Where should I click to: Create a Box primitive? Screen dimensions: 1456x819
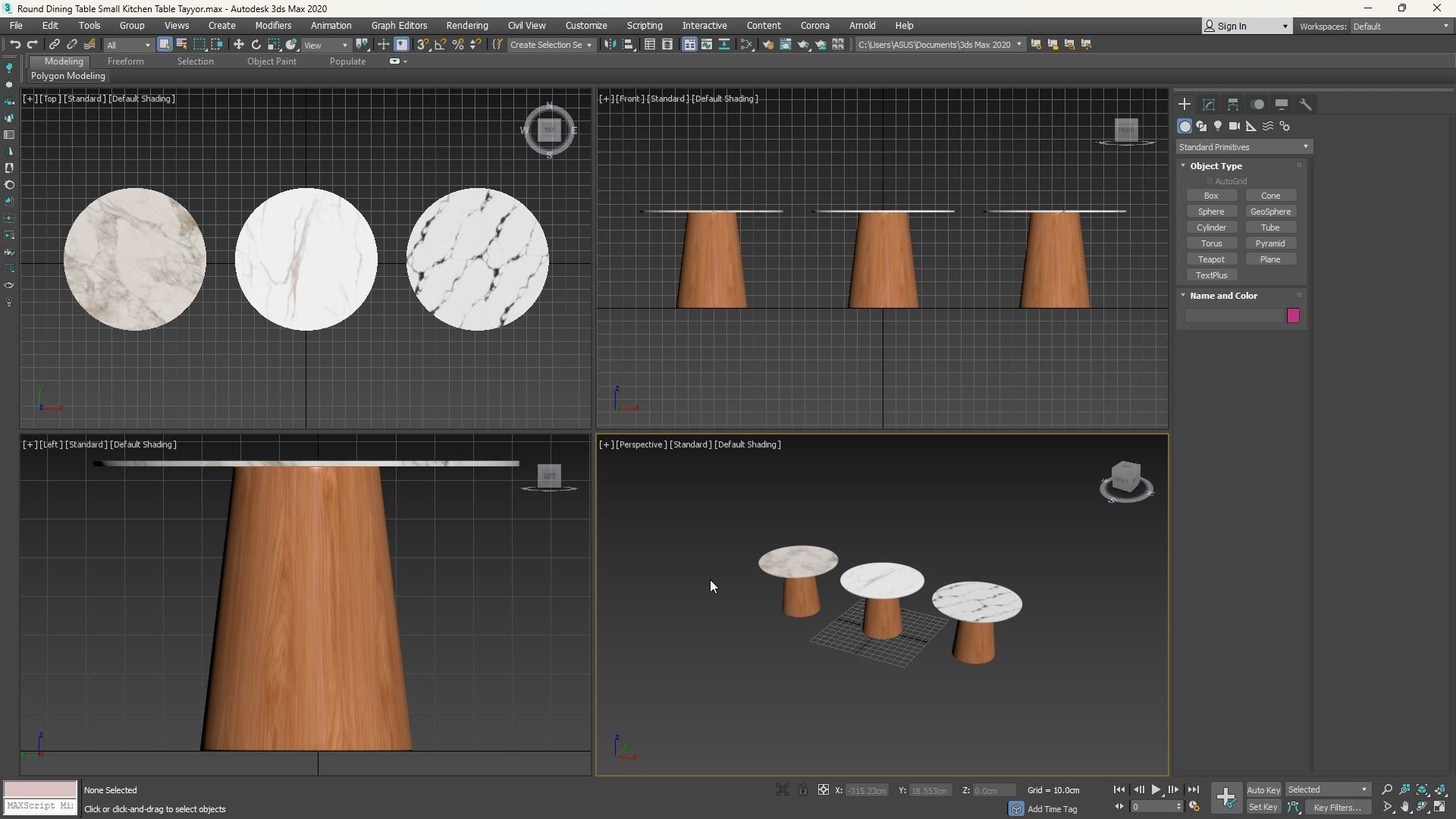click(1211, 196)
